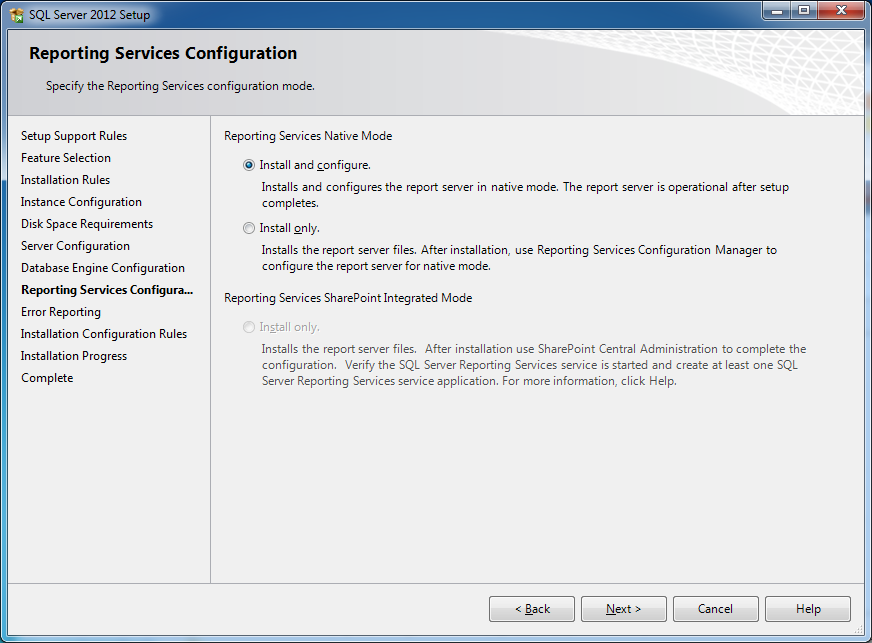Image resolution: width=872 pixels, height=643 pixels.
Task: Click the SQL Server 2012 Setup title text
Action: pyautogui.click(x=90, y=15)
